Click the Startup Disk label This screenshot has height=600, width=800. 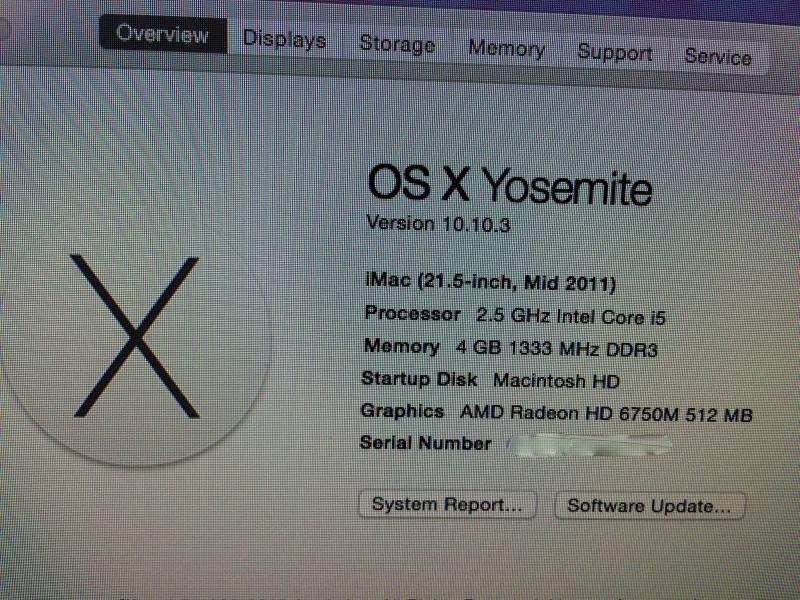419,379
